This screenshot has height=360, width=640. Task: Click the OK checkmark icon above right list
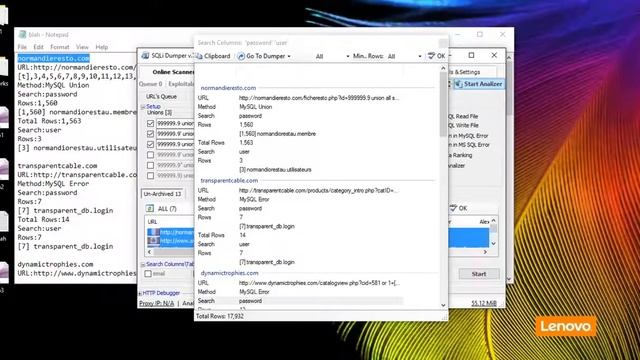pyautogui.click(x=453, y=208)
